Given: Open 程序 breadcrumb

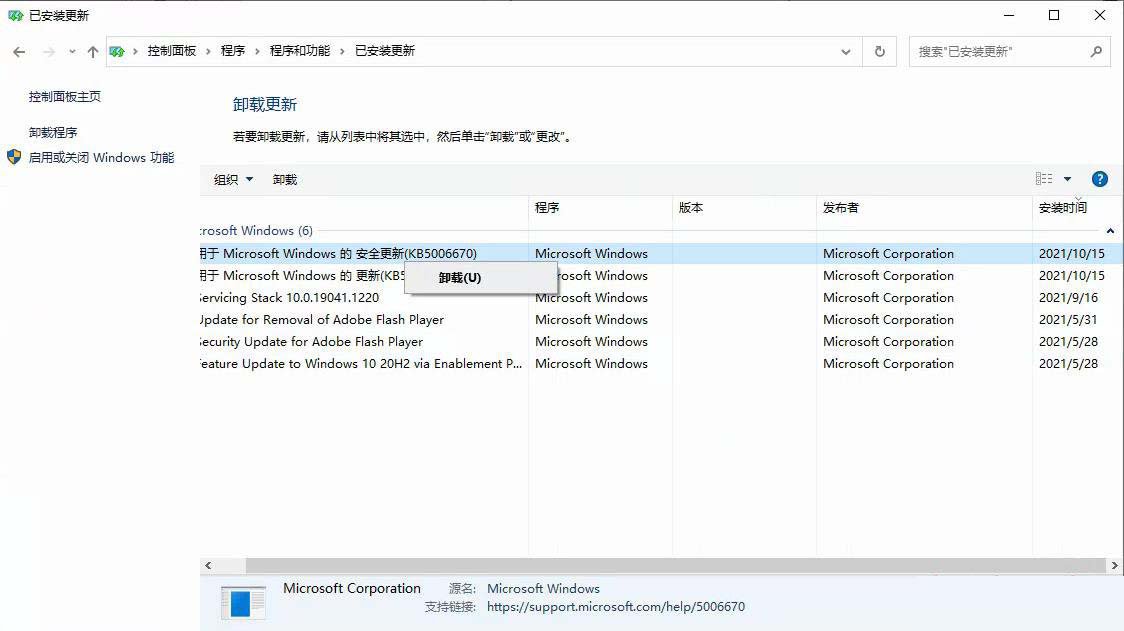Looking at the screenshot, I should [233, 51].
